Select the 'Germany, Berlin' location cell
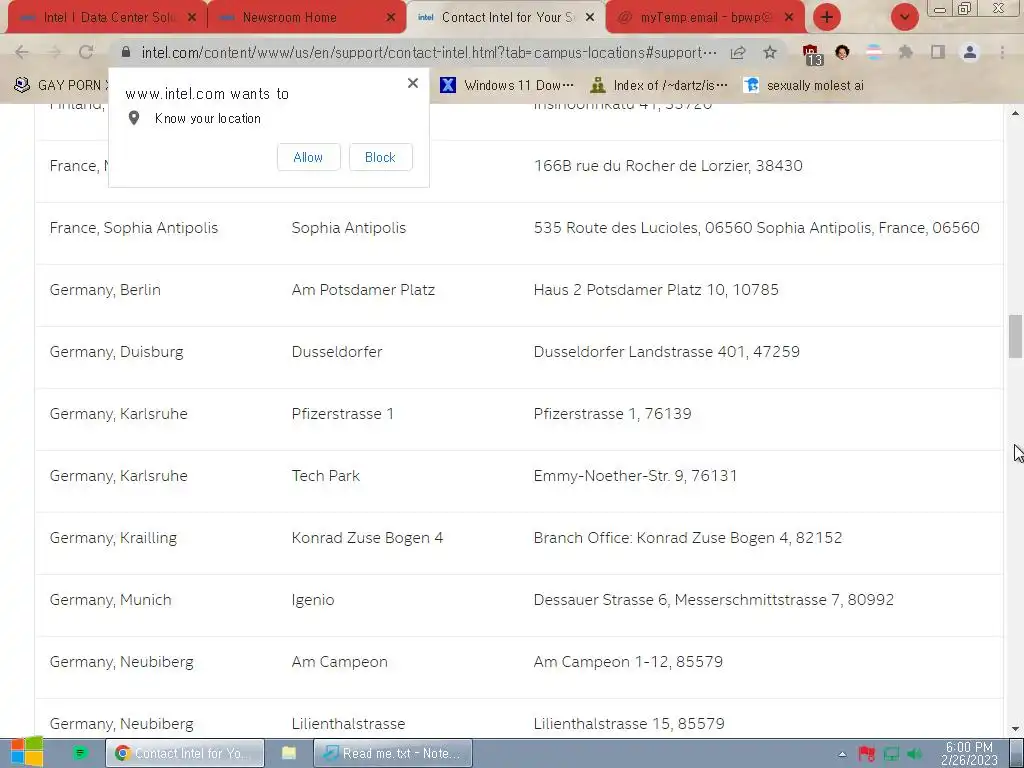Viewport: 1024px width, 768px height. [x=105, y=290]
